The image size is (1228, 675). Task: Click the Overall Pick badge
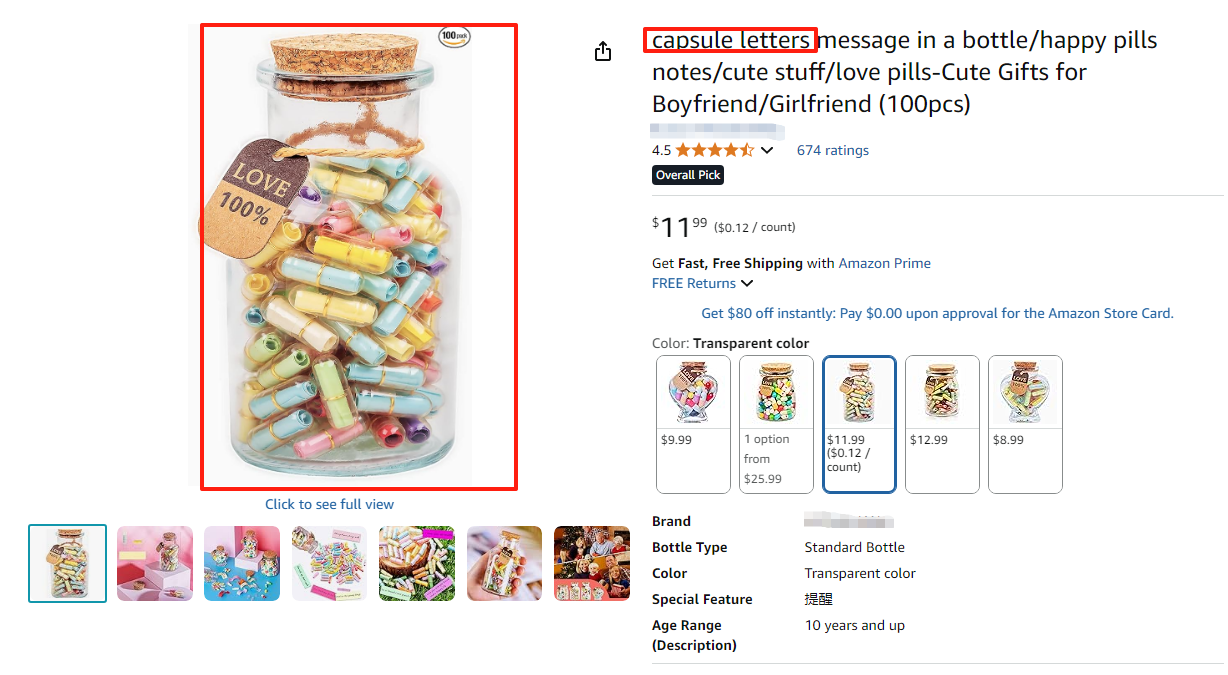[x=687, y=175]
